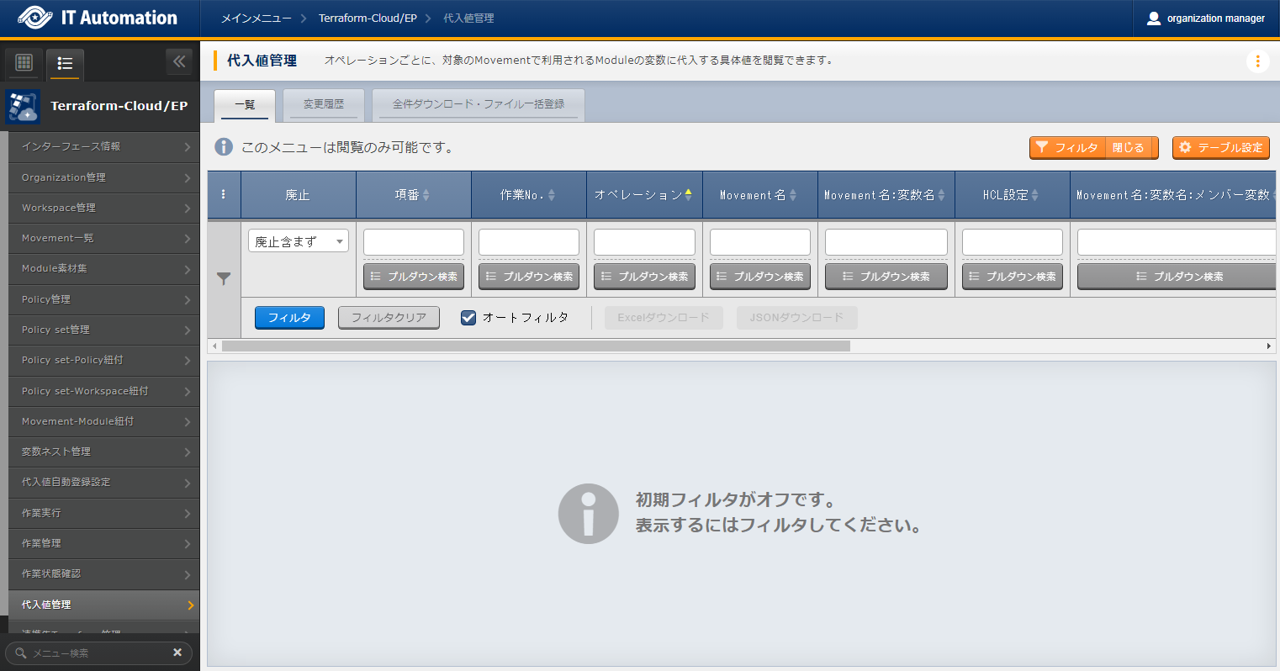Select the list view sidebar icon
This screenshot has height=671, width=1280.
pos(65,63)
